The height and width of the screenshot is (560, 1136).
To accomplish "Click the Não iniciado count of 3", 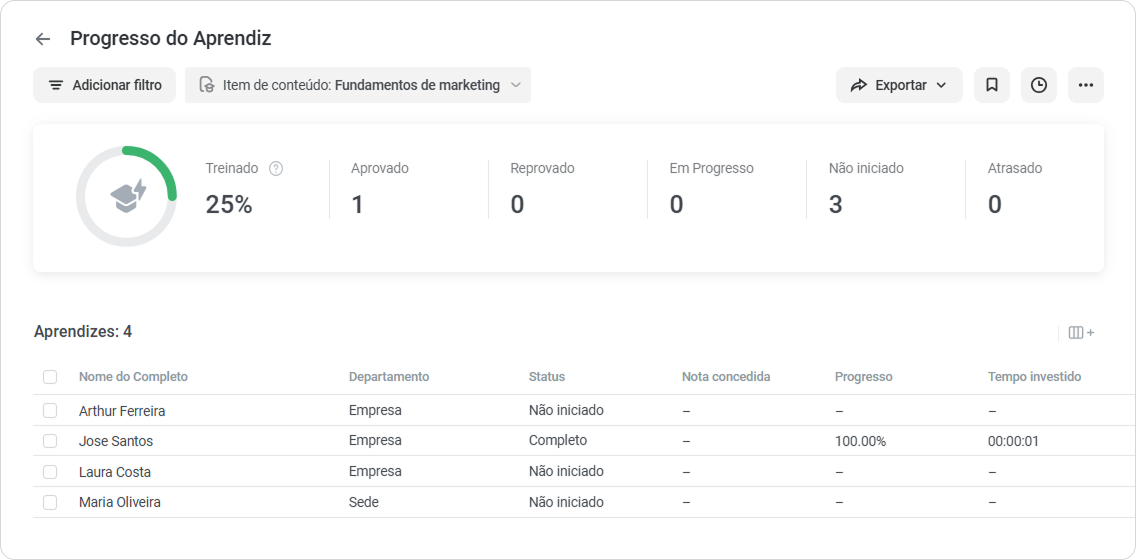I will pyautogui.click(x=835, y=205).
